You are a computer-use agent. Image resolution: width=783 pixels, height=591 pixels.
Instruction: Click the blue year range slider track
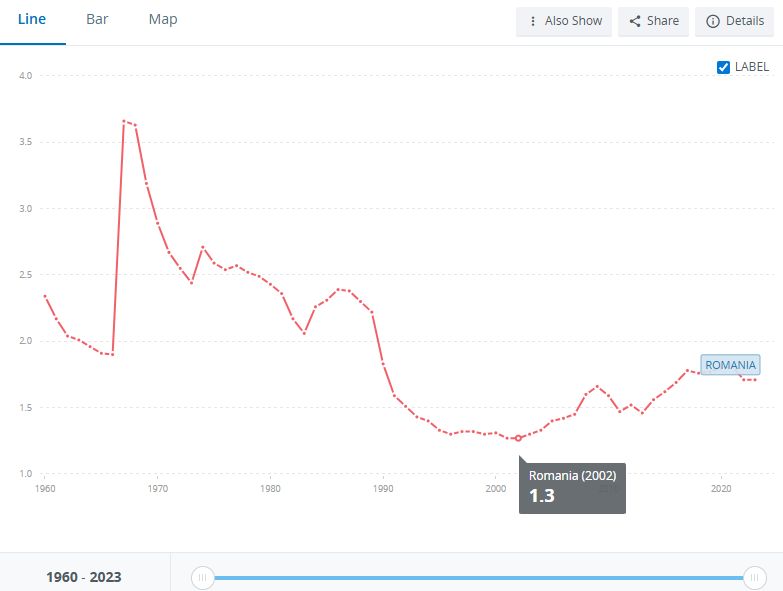click(480, 577)
